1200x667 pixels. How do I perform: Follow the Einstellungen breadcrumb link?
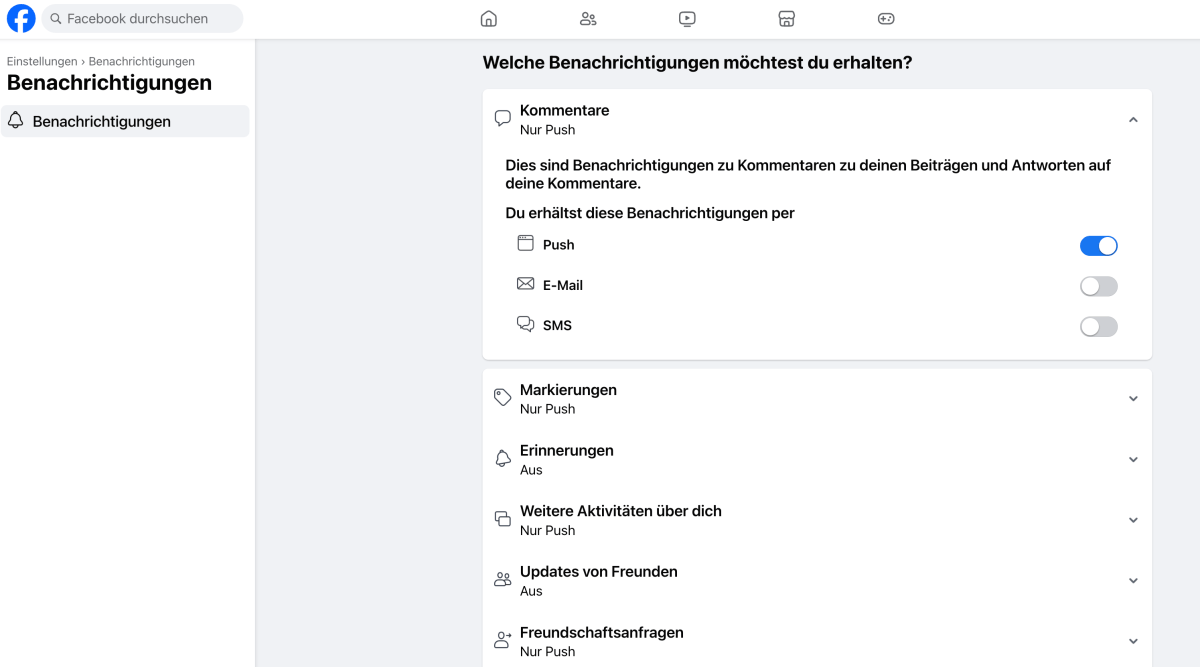click(x=42, y=62)
